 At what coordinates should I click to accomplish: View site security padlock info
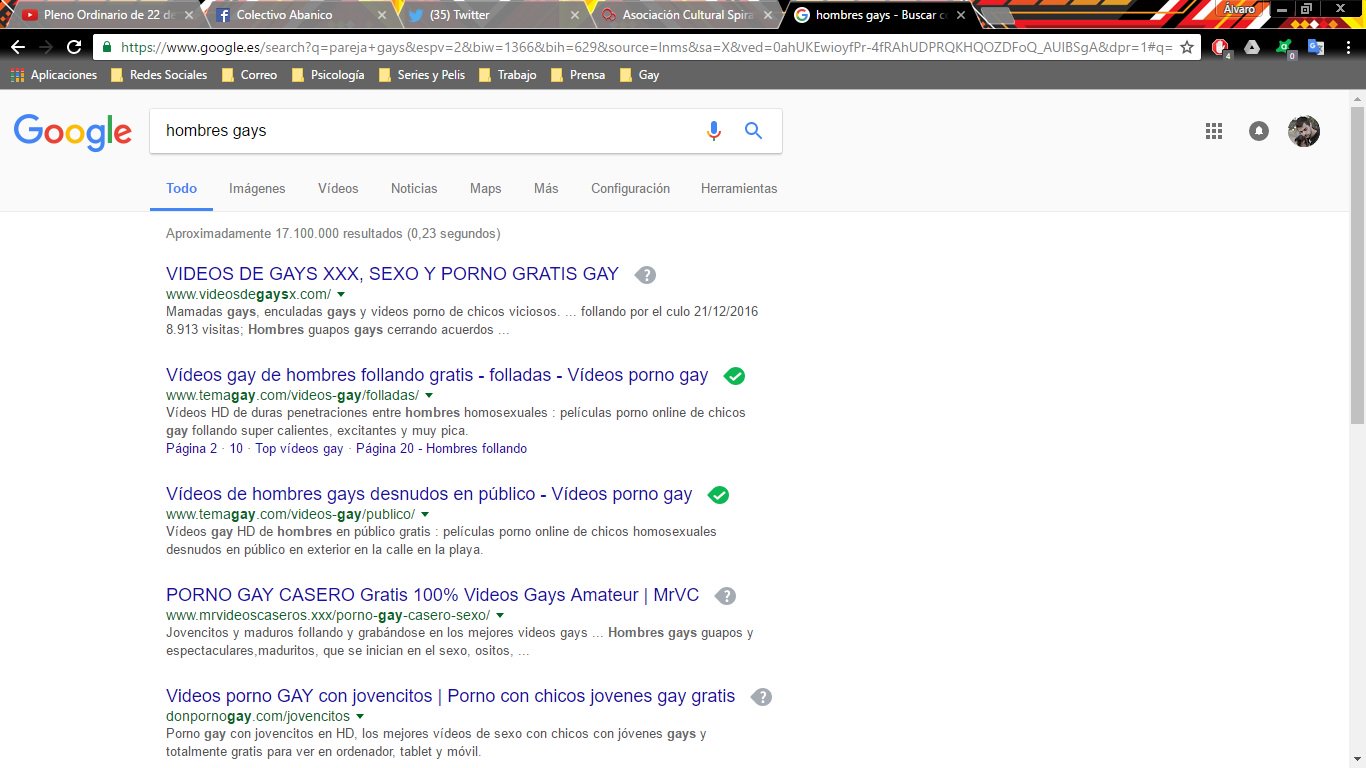(x=107, y=47)
